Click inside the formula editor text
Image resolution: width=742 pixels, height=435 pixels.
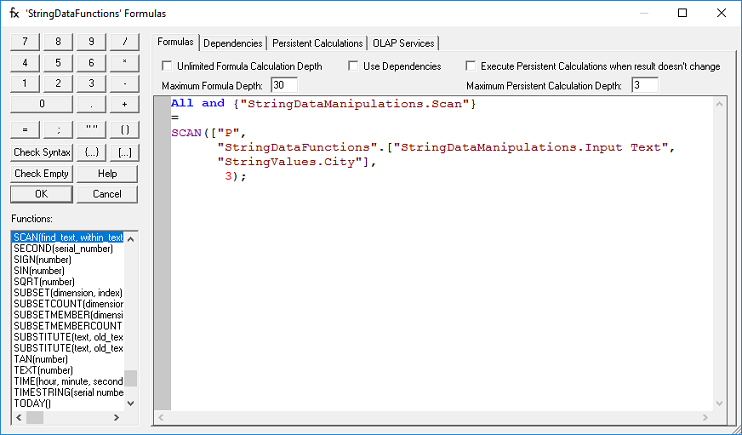click(442, 253)
